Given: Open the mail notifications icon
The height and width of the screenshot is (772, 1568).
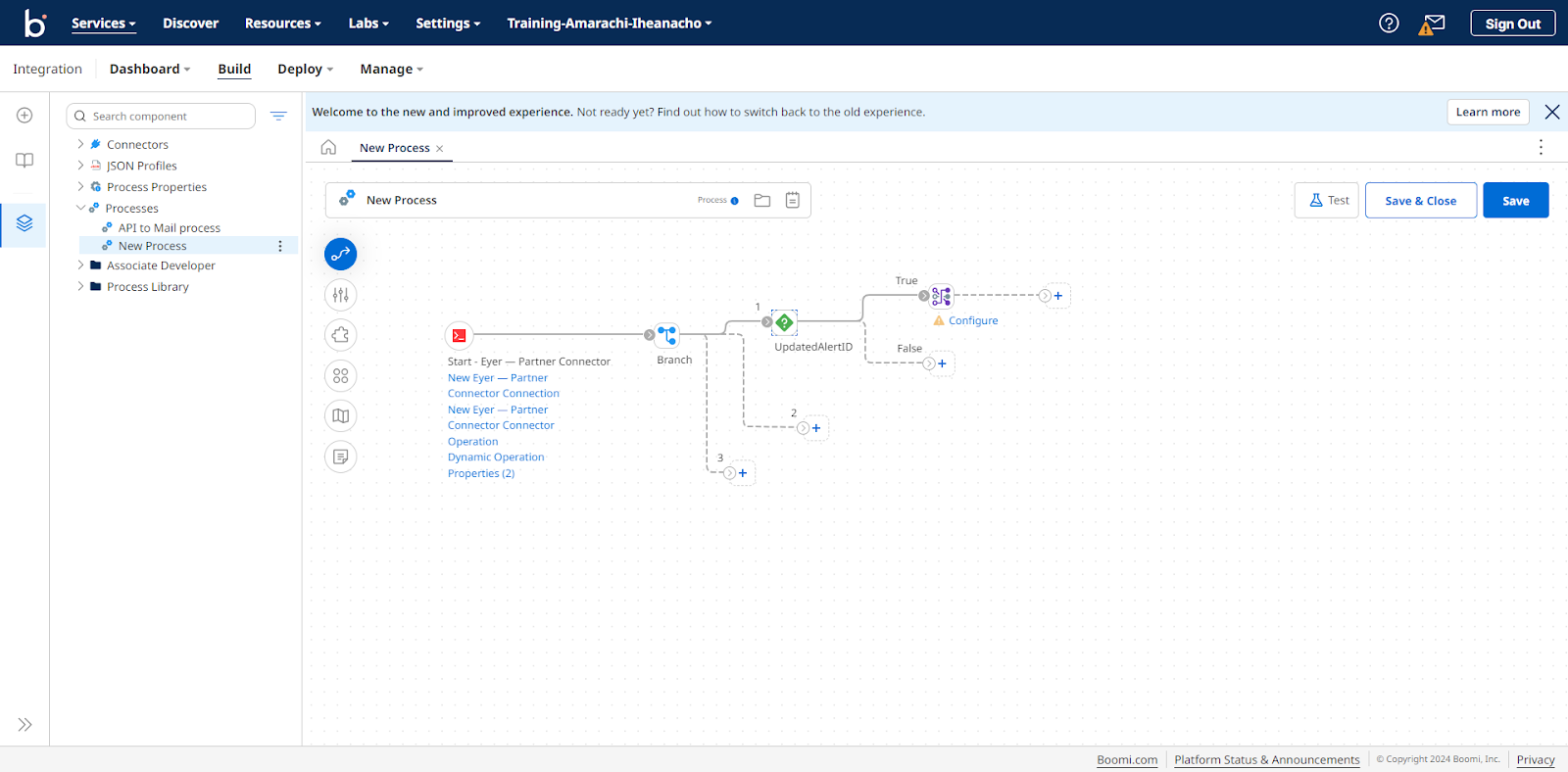Looking at the screenshot, I should pyautogui.click(x=1433, y=24).
